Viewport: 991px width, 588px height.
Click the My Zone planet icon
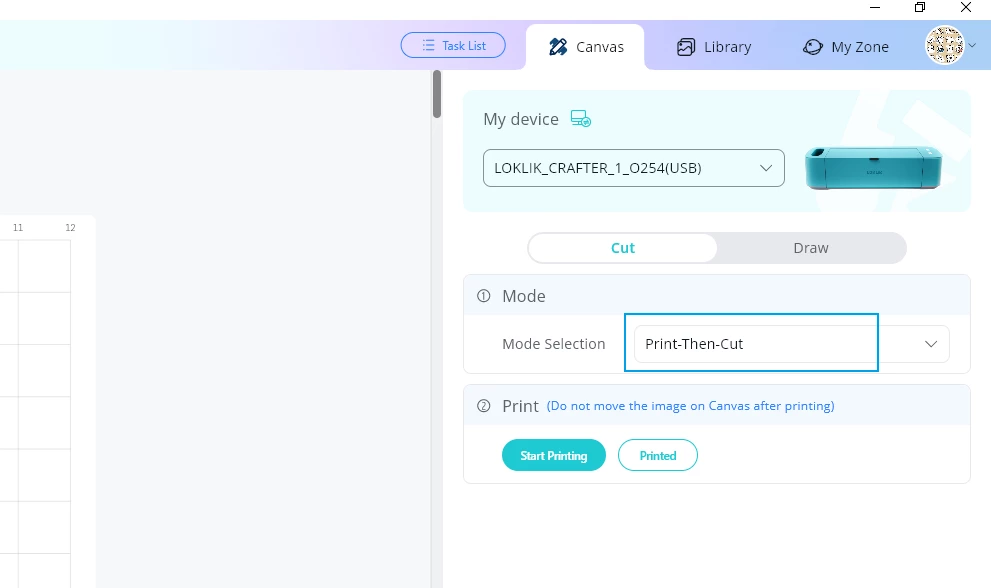[x=813, y=47]
